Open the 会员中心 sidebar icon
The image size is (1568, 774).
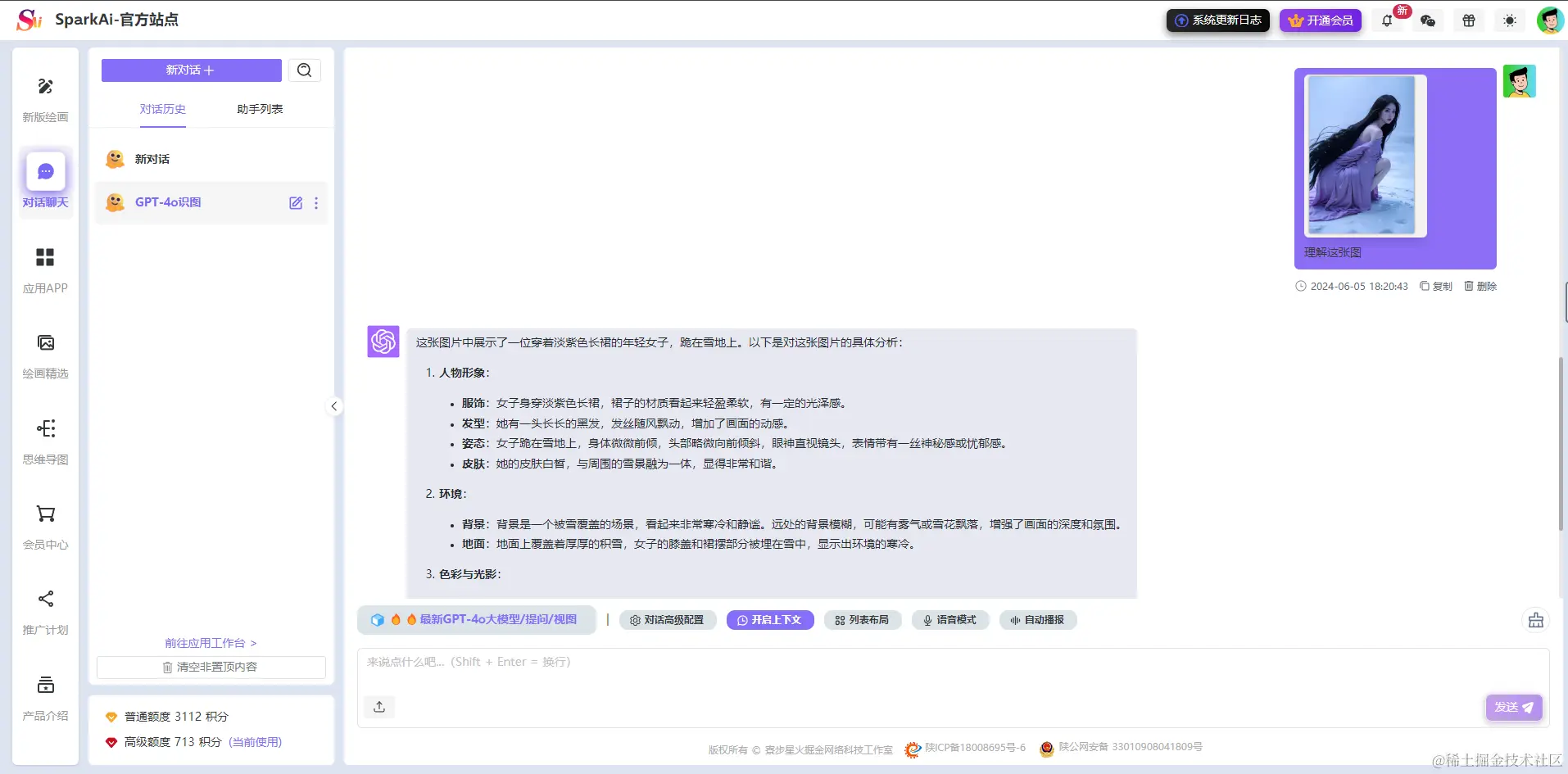(45, 523)
